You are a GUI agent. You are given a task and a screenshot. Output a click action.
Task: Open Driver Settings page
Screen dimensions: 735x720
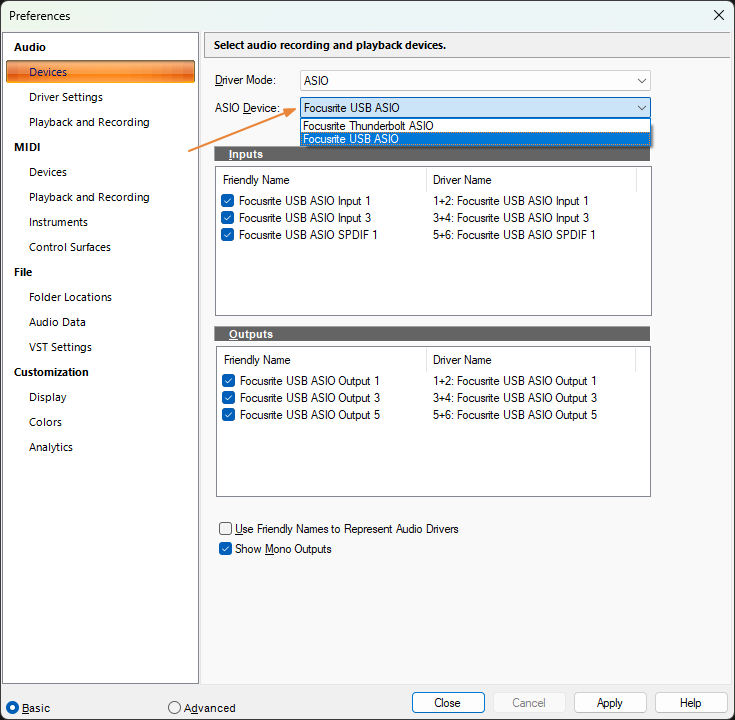(x=66, y=97)
